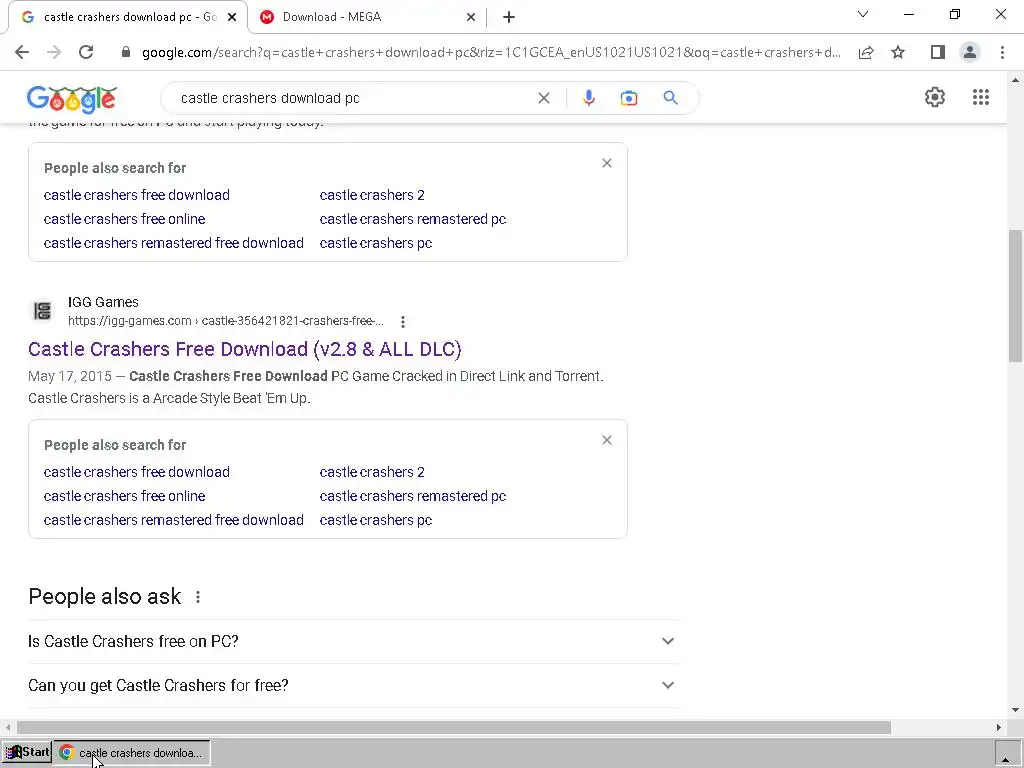Click the horizontal scrollbar thumb
This screenshot has width=1024, height=768.
[x=454, y=728]
